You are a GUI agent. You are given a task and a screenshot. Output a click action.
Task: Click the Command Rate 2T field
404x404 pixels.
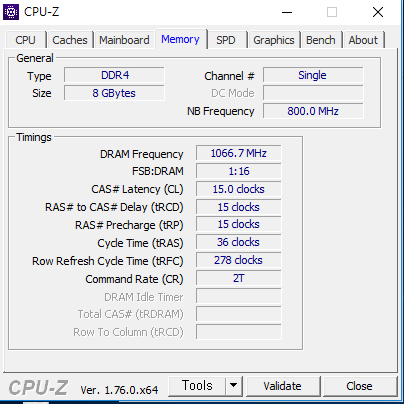[x=239, y=278]
